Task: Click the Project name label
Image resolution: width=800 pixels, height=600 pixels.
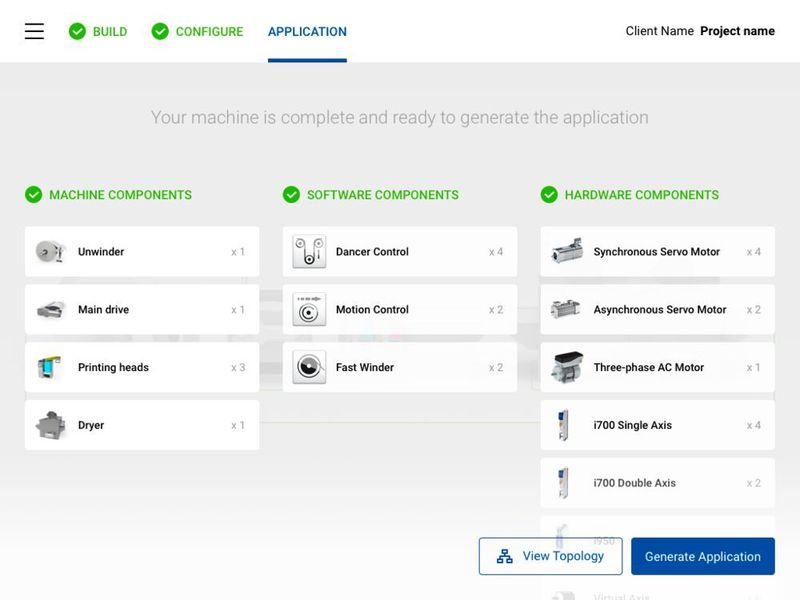Action: click(x=737, y=31)
